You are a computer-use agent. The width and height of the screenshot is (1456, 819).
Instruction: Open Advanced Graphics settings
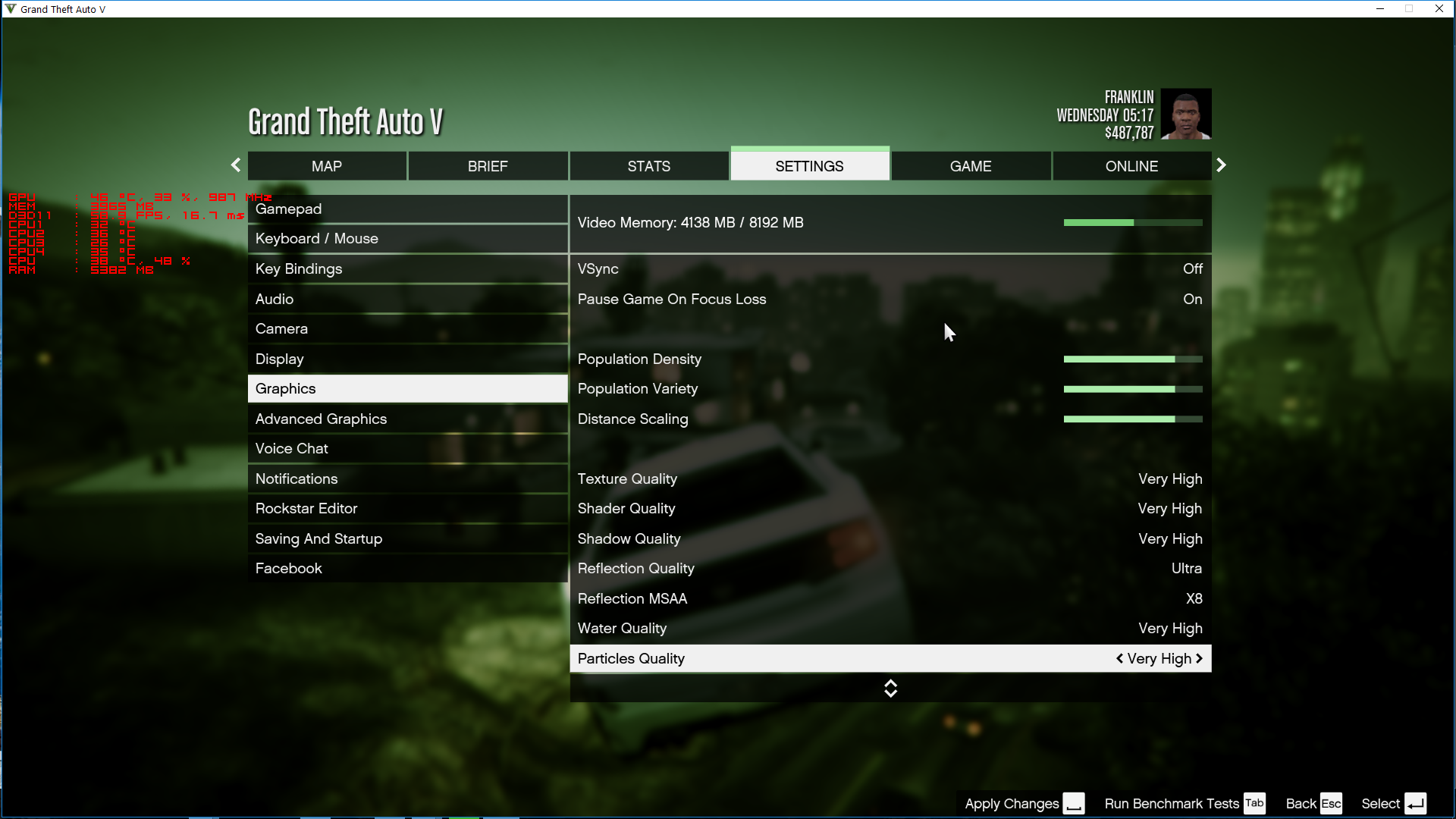(x=408, y=419)
